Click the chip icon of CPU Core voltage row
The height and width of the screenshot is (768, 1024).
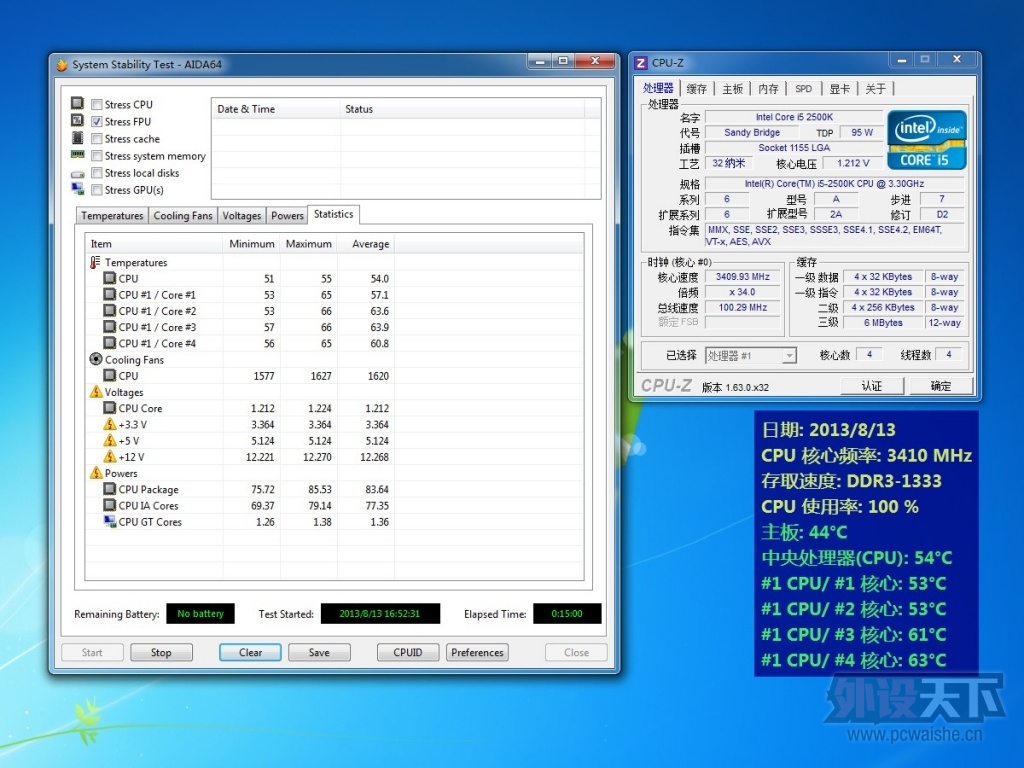pyautogui.click(x=110, y=408)
